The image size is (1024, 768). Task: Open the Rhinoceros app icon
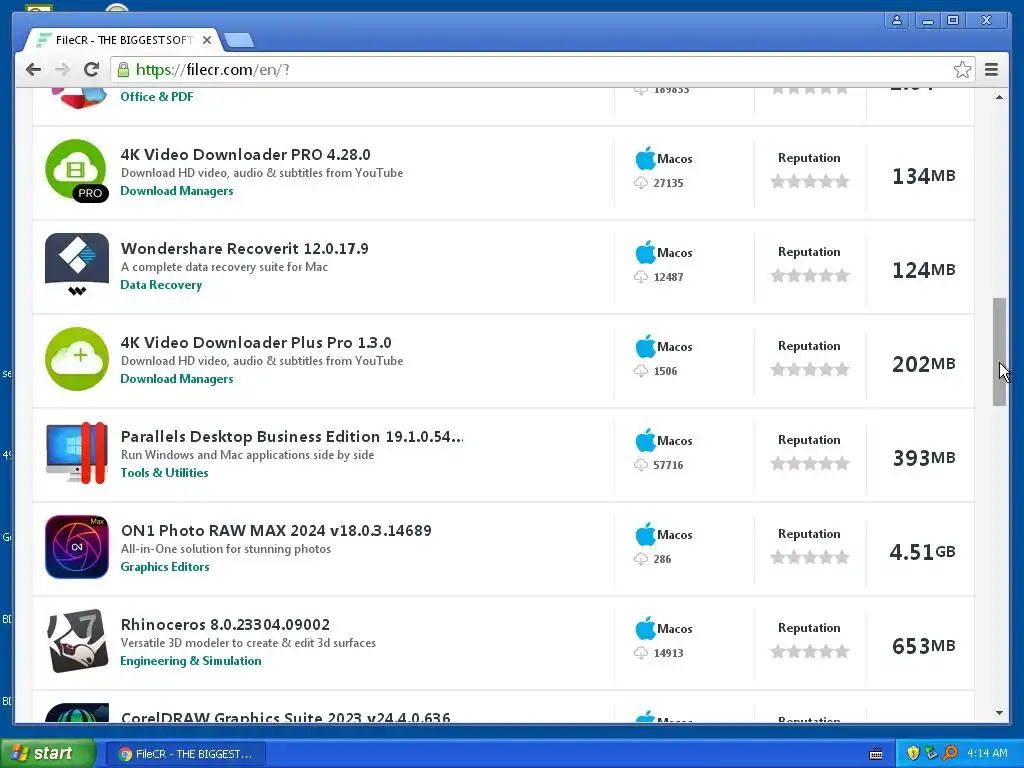point(76,641)
